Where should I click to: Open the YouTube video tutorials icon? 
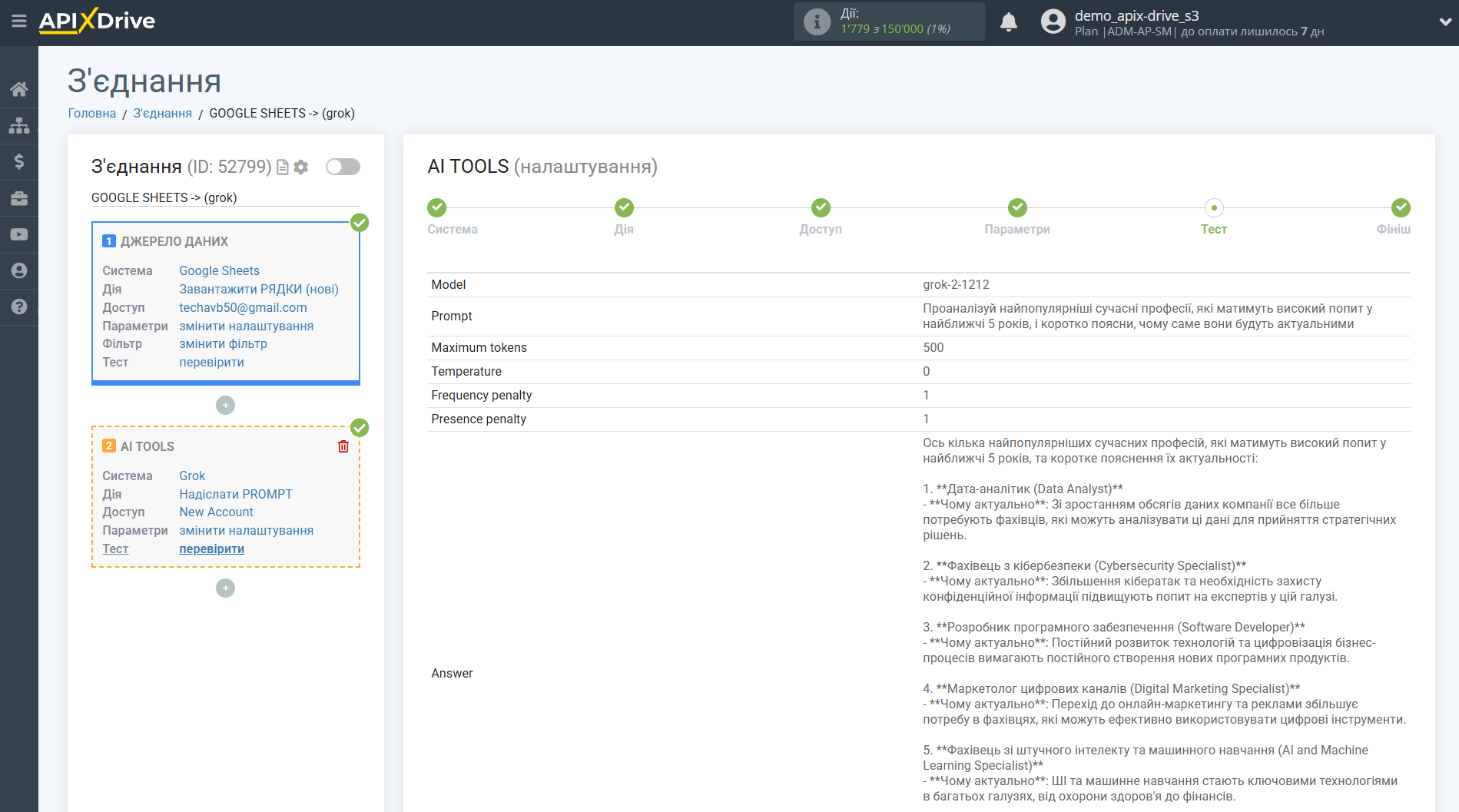(19, 234)
